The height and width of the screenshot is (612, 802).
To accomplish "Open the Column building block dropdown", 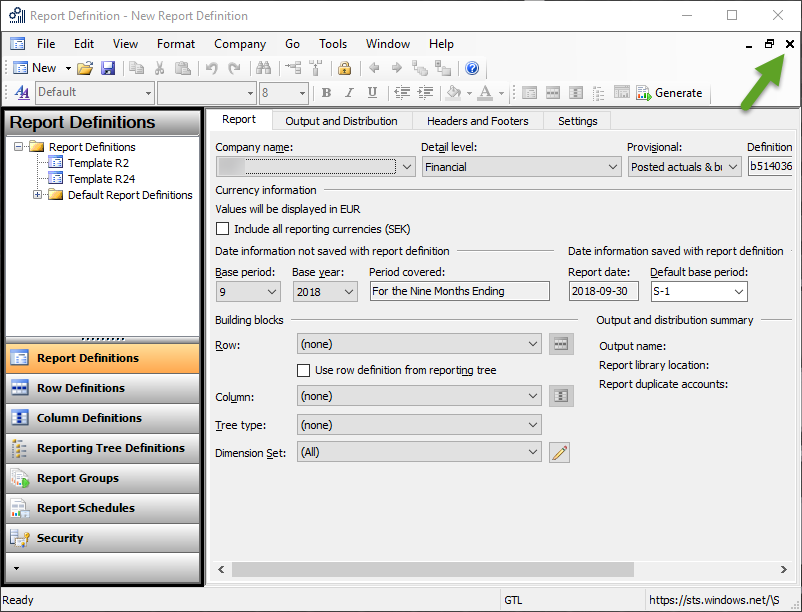I will point(532,396).
